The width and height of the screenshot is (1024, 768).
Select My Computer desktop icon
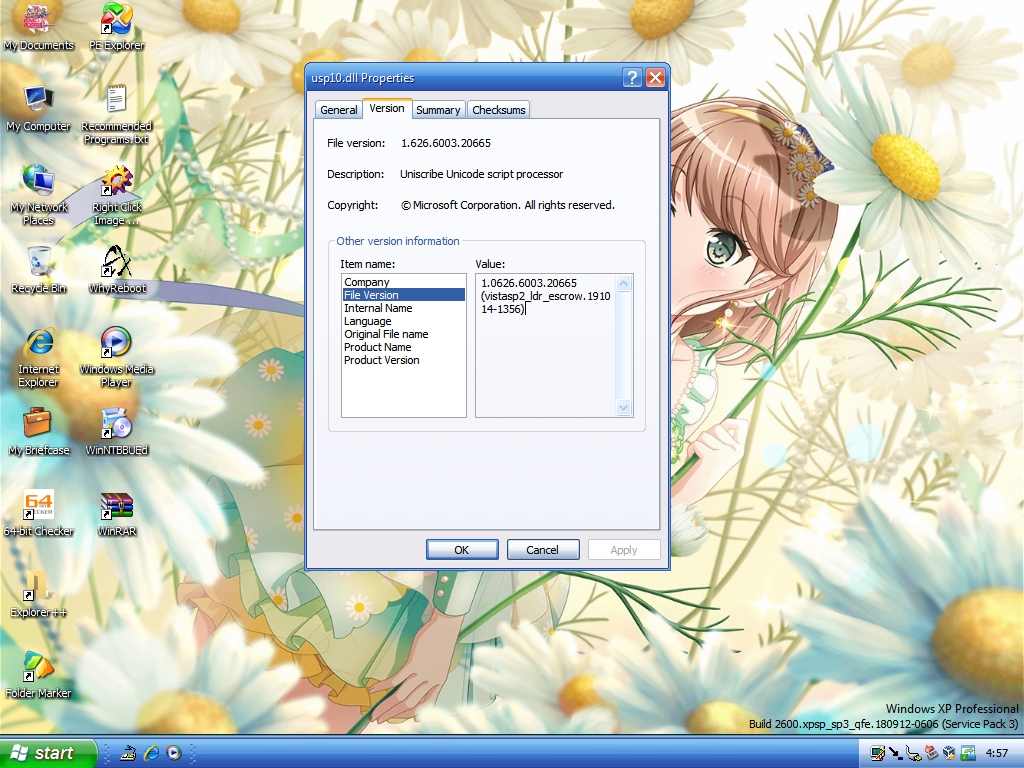[38, 108]
